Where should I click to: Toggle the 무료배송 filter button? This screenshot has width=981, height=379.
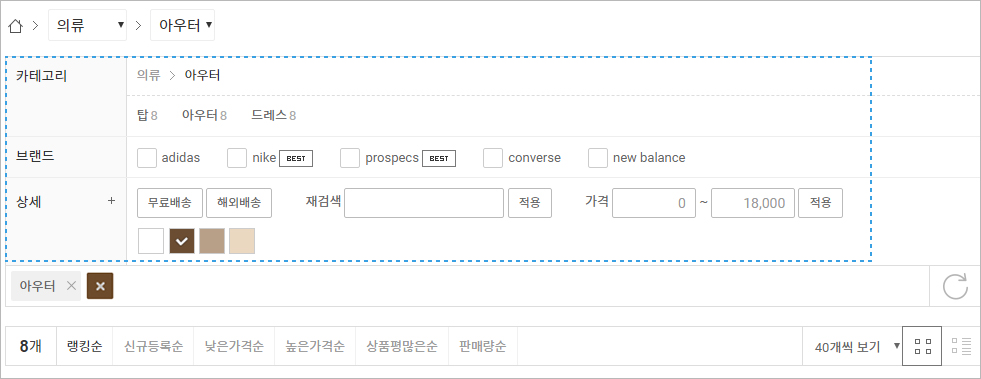171,203
